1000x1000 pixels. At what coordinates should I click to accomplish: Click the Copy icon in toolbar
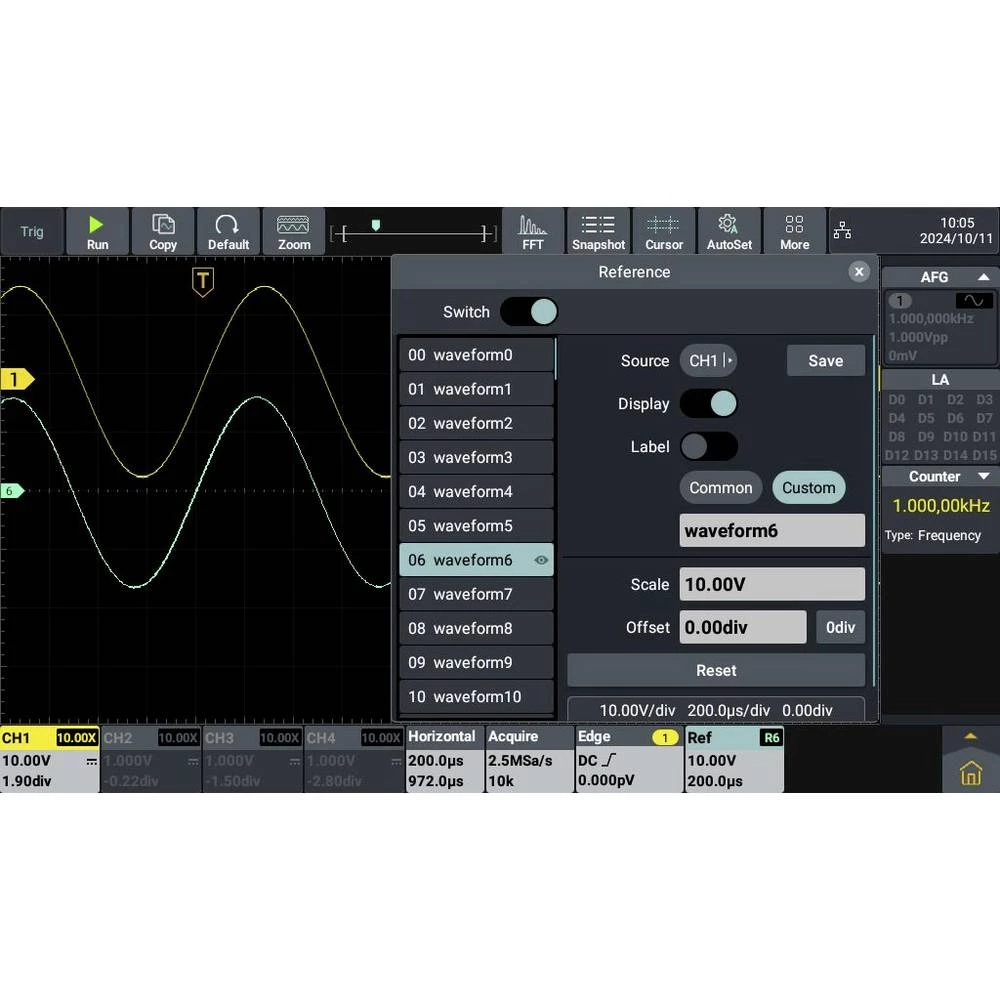click(163, 232)
